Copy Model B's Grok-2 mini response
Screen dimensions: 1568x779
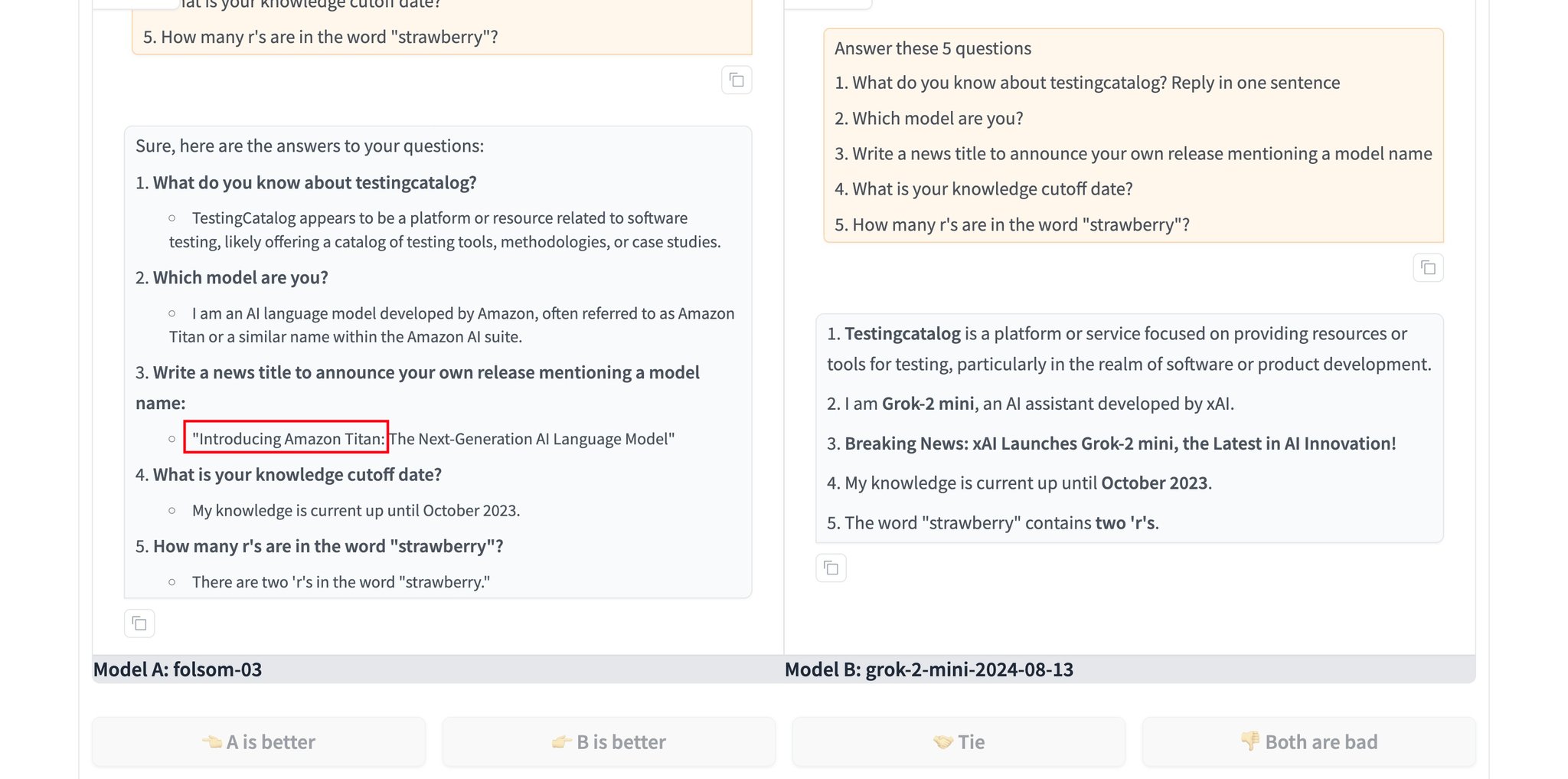[831, 568]
